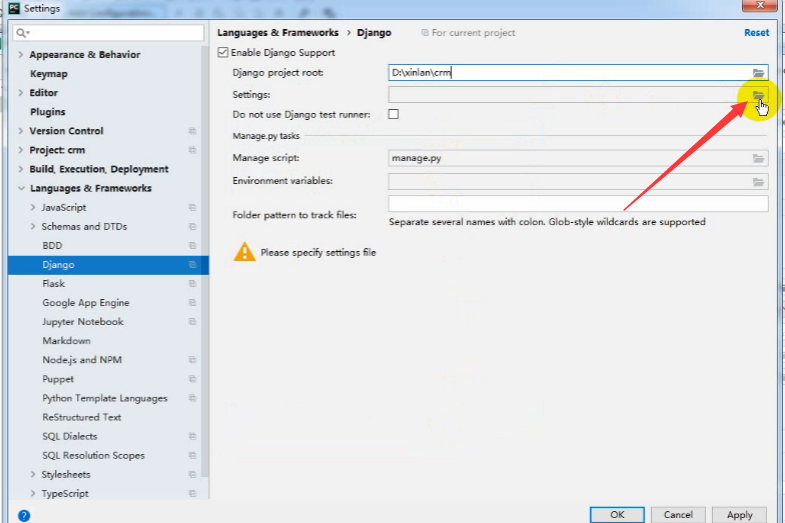Click Cancel button
This screenshot has width=785, height=523.
pyautogui.click(x=678, y=515)
